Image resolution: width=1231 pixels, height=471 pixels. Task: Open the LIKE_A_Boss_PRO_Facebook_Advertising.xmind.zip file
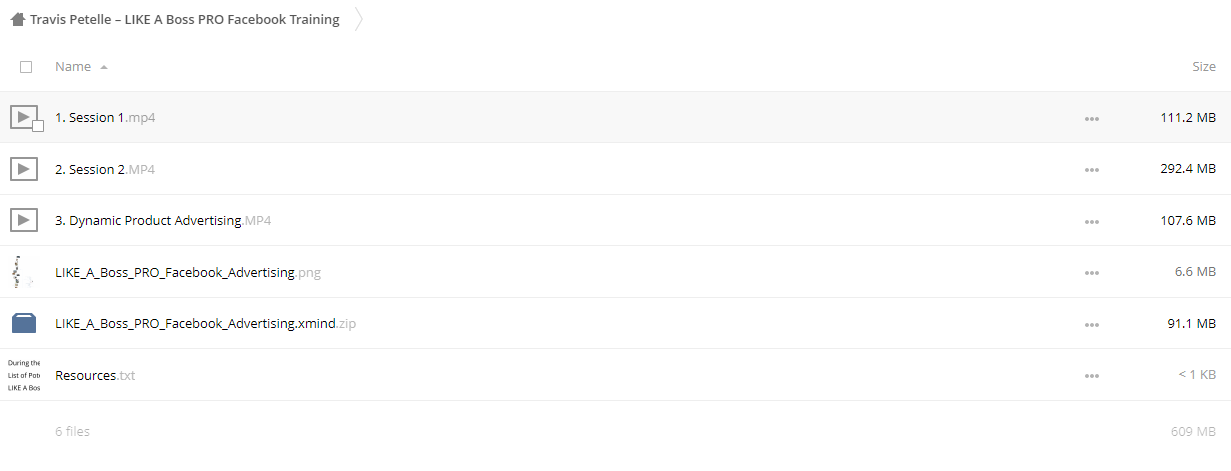pyautogui.click(x=205, y=323)
